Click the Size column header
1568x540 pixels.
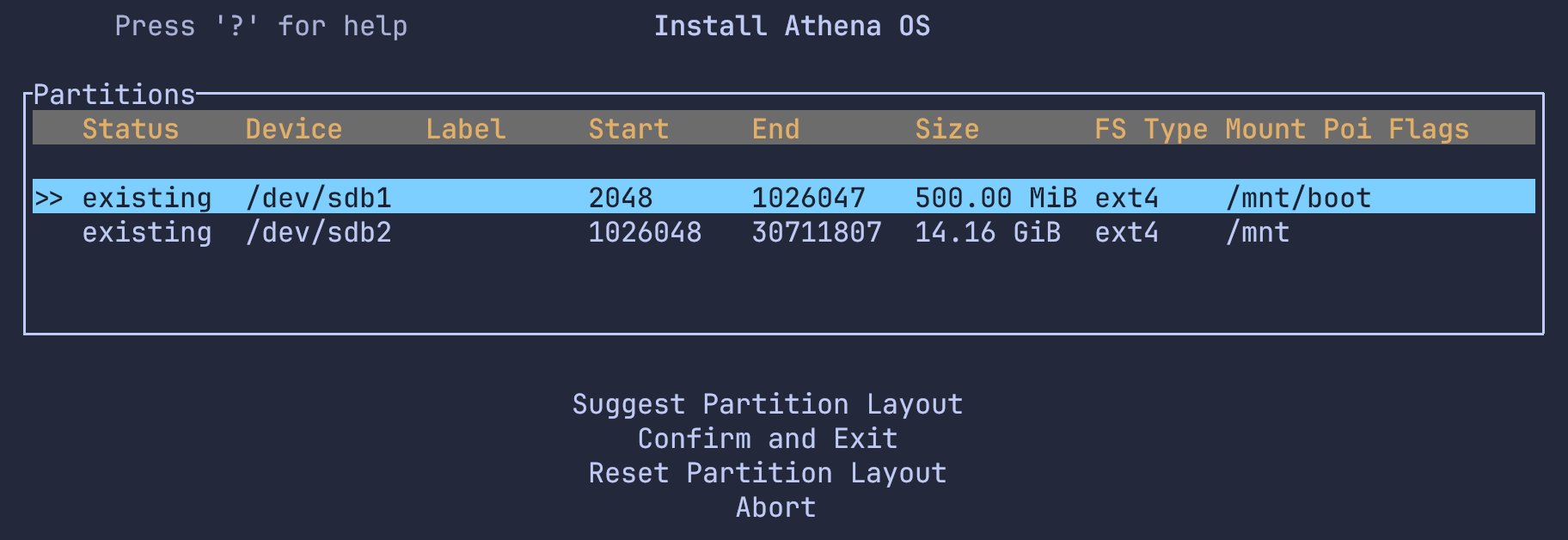pyautogui.click(x=946, y=129)
